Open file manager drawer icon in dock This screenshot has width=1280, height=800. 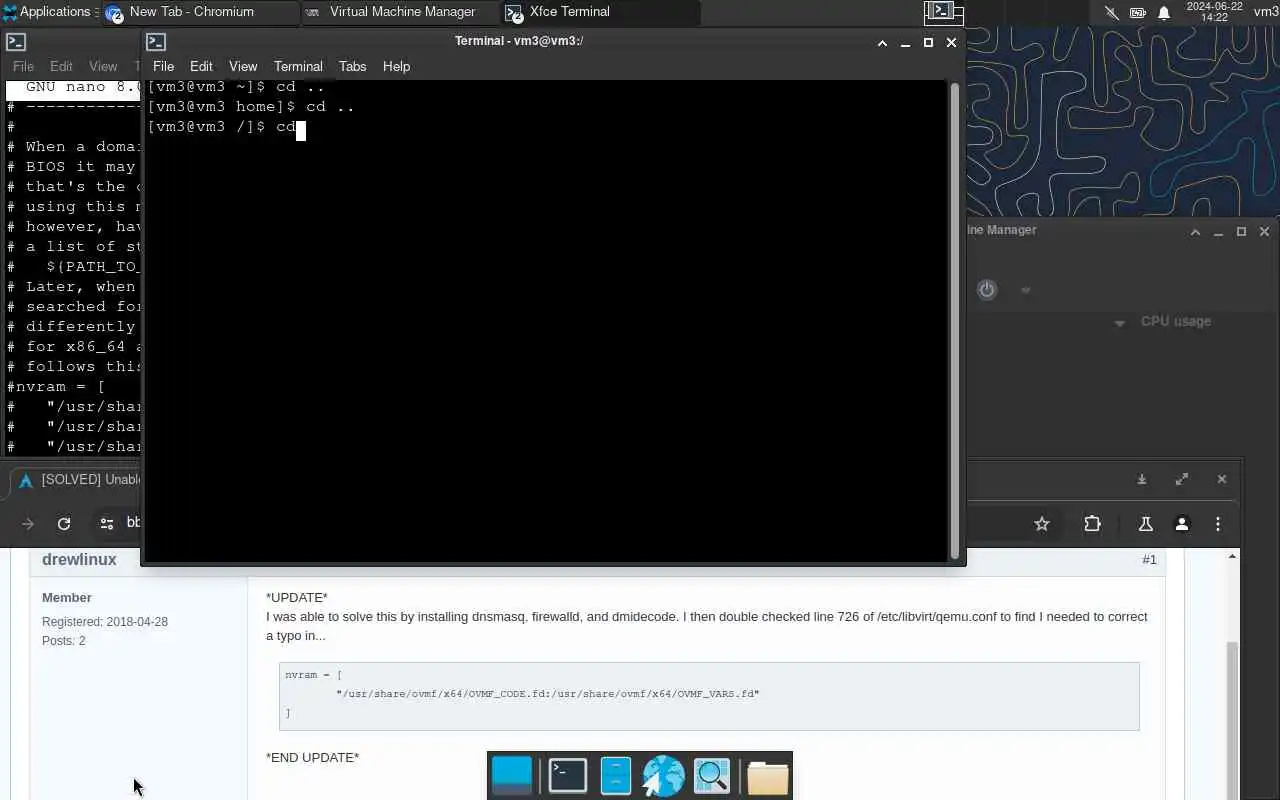point(616,776)
